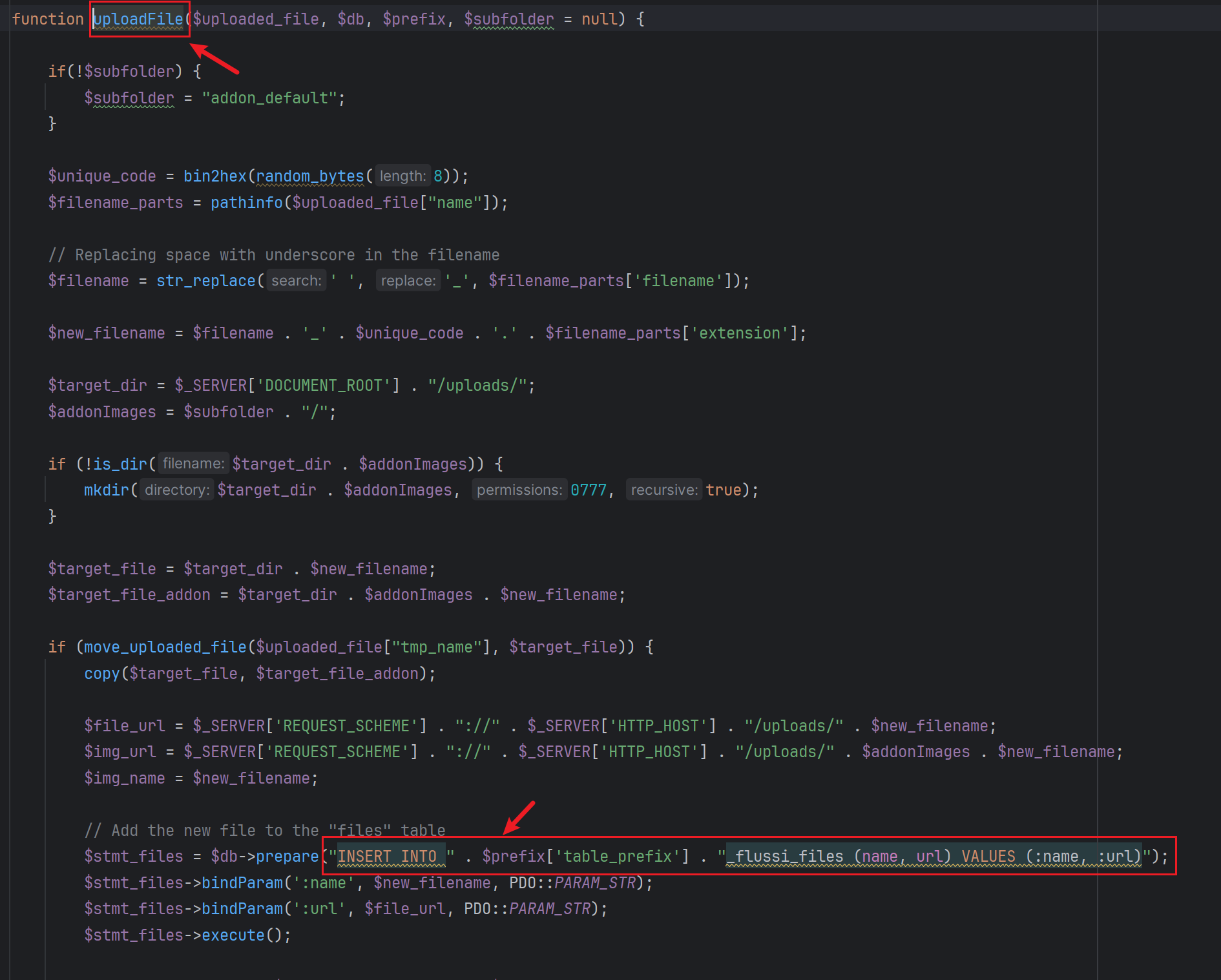Click the "tmp_name" array key string
Image resolution: width=1221 pixels, height=980 pixels.
point(437,647)
